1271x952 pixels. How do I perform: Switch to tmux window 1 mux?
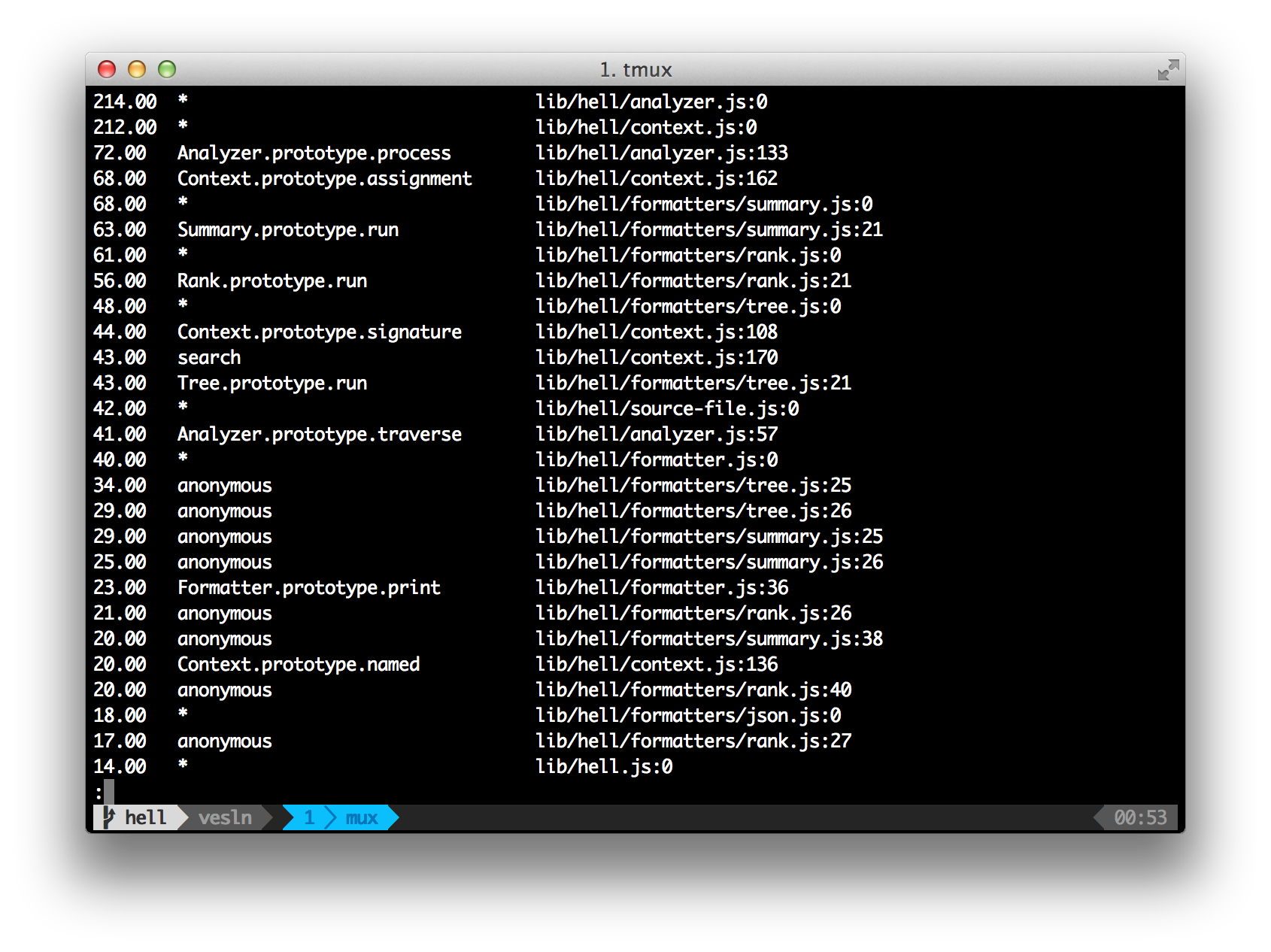341,817
